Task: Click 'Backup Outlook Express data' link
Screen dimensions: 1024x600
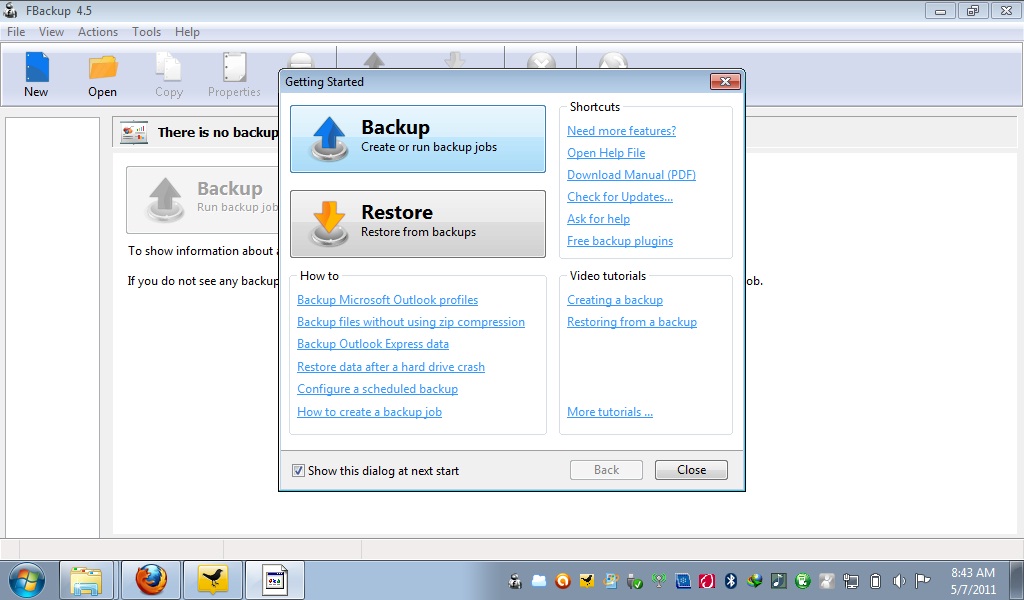Action: (373, 343)
